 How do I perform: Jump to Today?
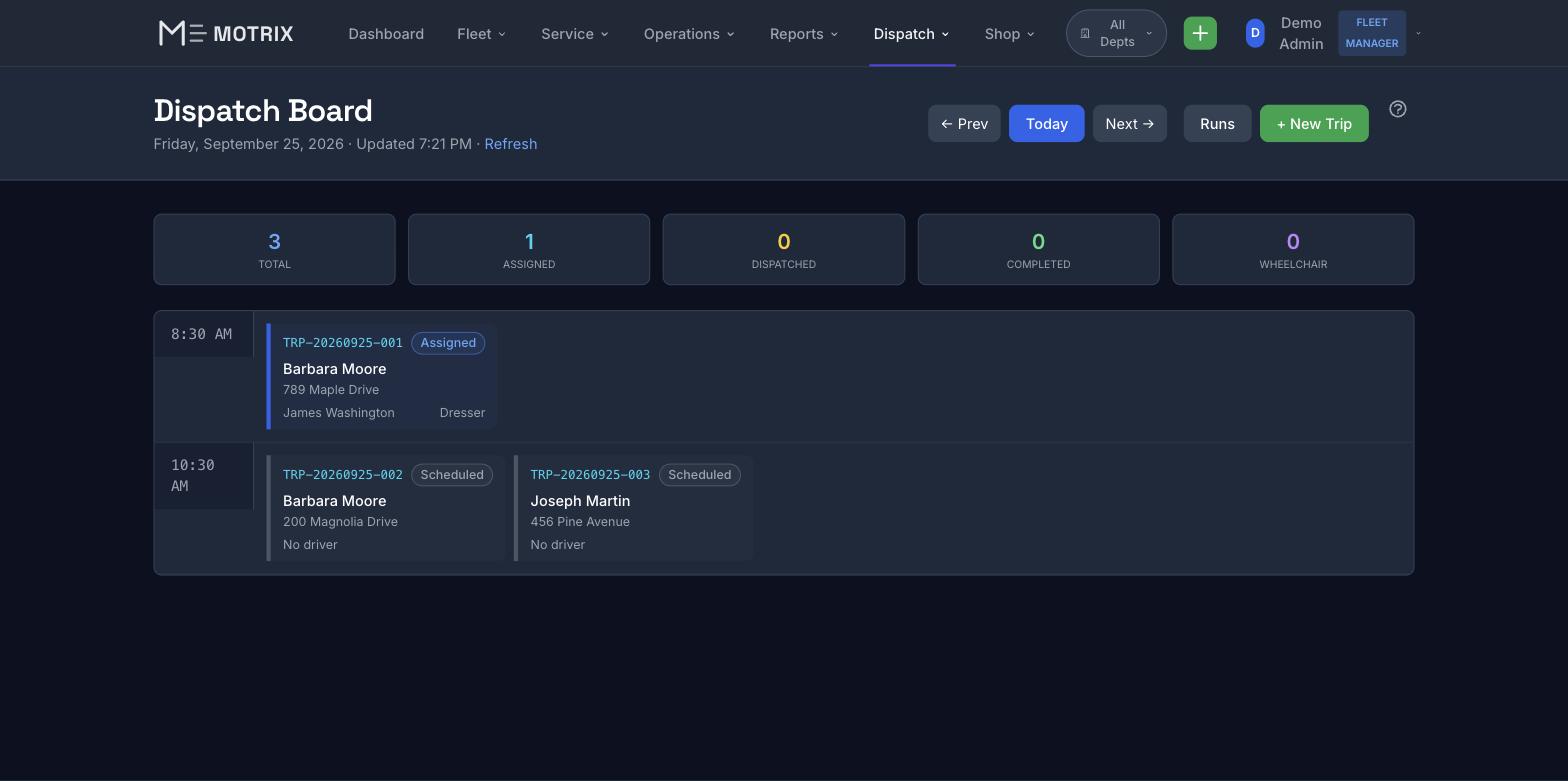(1046, 123)
